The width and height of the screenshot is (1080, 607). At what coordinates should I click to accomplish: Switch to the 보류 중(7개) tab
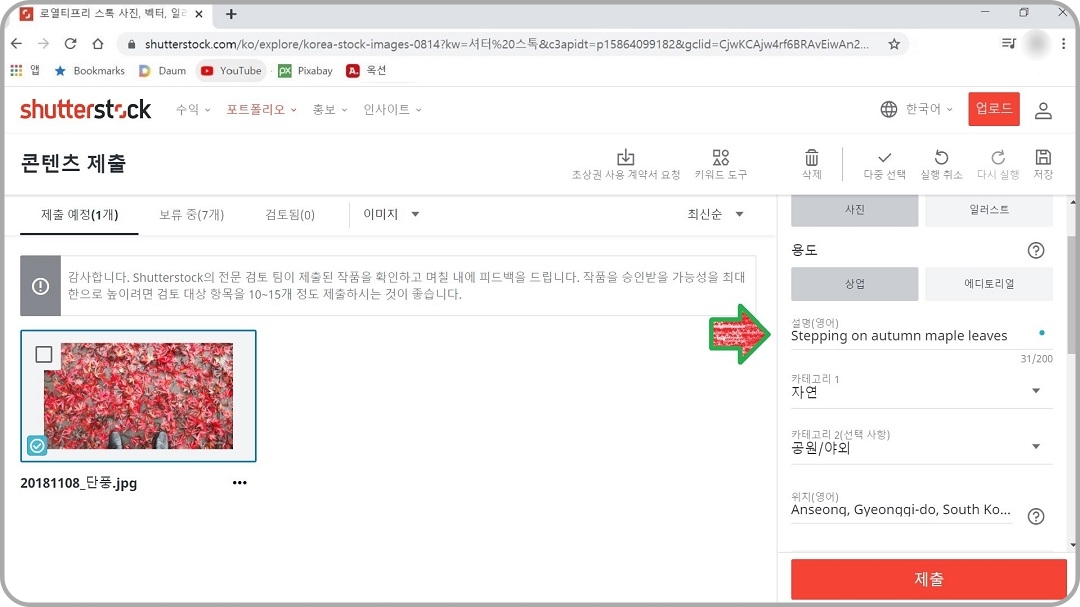pyautogui.click(x=191, y=214)
